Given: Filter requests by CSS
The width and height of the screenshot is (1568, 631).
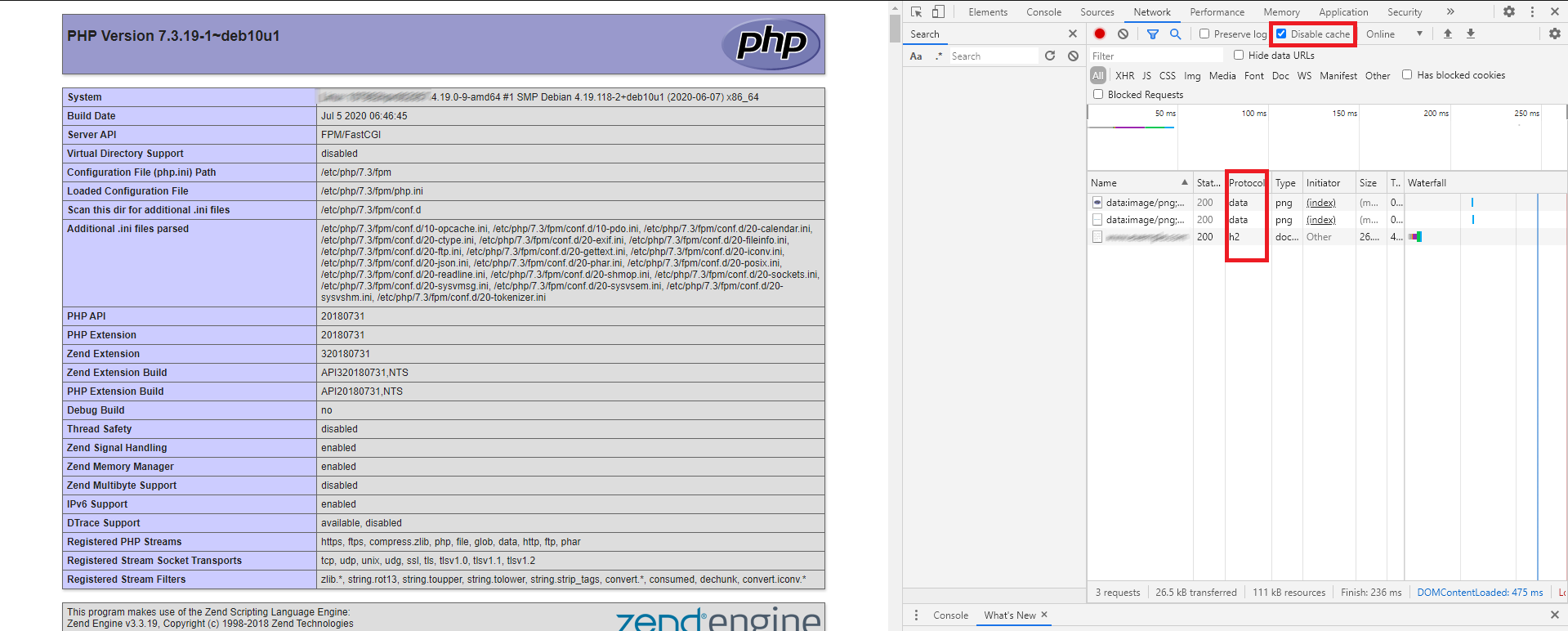Looking at the screenshot, I should tap(1167, 75).
